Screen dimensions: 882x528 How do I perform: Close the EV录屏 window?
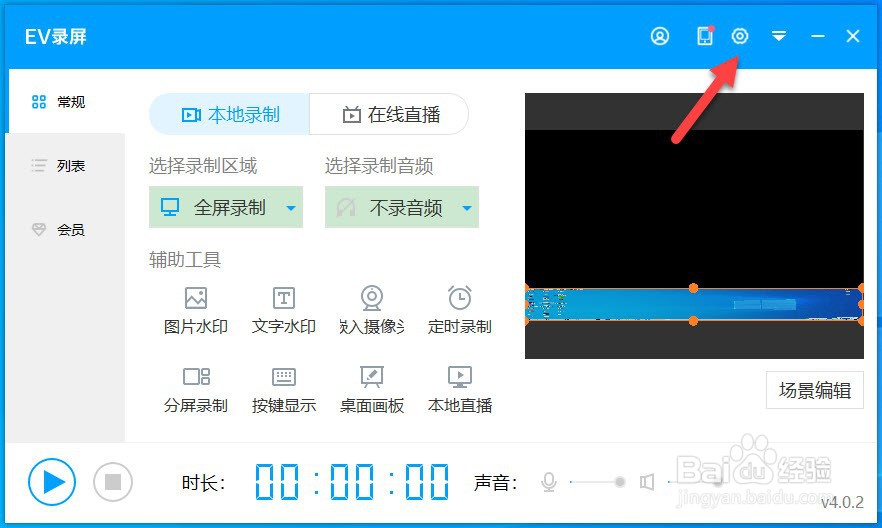[x=853, y=37]
